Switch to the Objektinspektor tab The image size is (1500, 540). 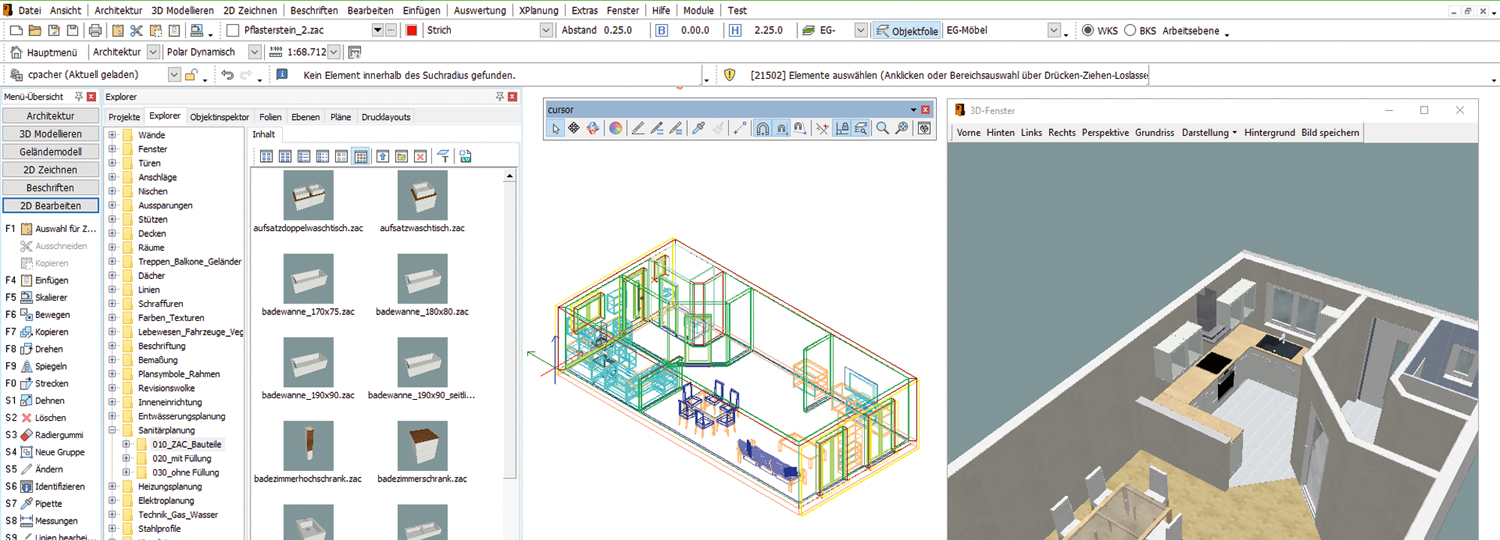coord(219,117)
